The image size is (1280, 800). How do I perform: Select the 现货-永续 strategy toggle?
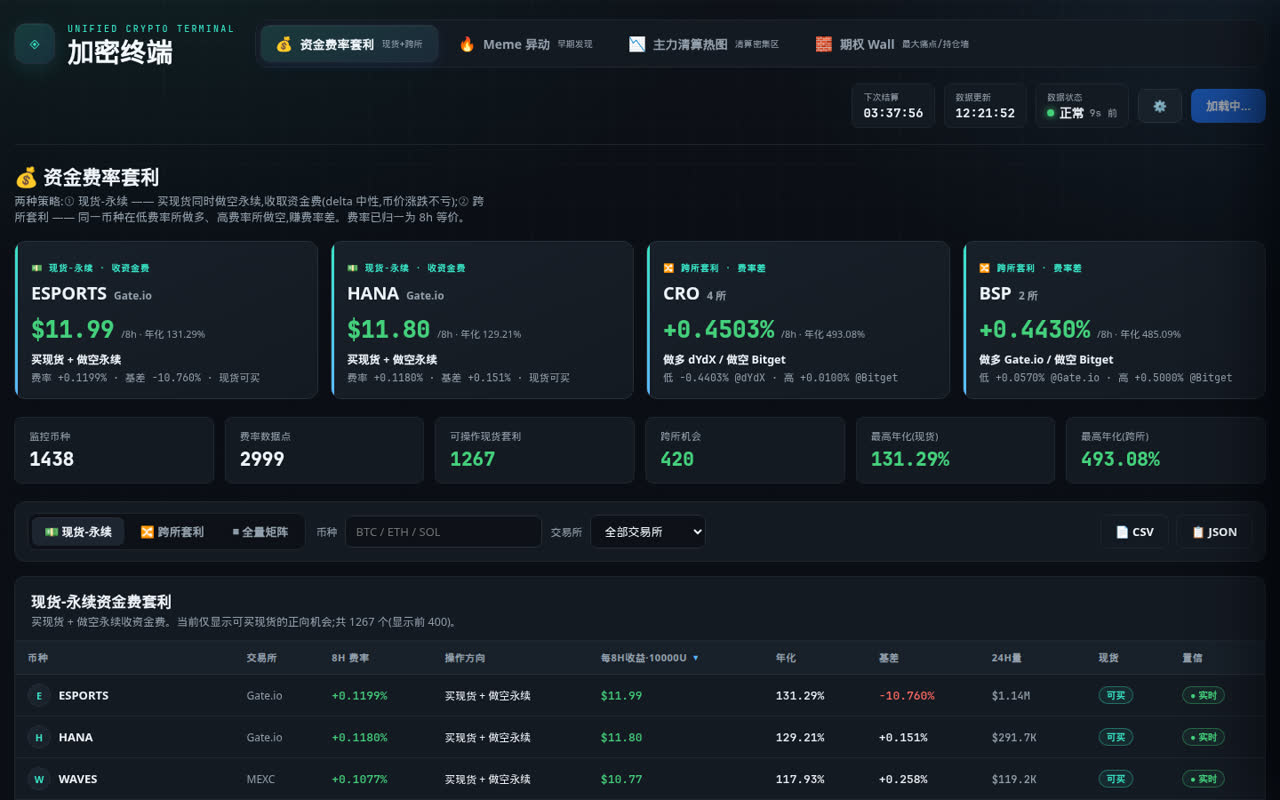coord(78,532)
